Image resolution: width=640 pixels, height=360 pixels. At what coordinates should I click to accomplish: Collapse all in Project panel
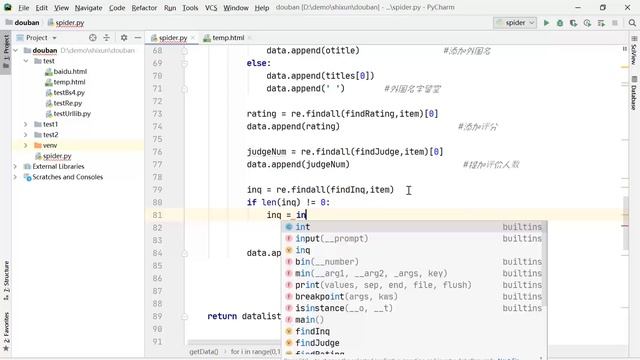tap(107, 38)
